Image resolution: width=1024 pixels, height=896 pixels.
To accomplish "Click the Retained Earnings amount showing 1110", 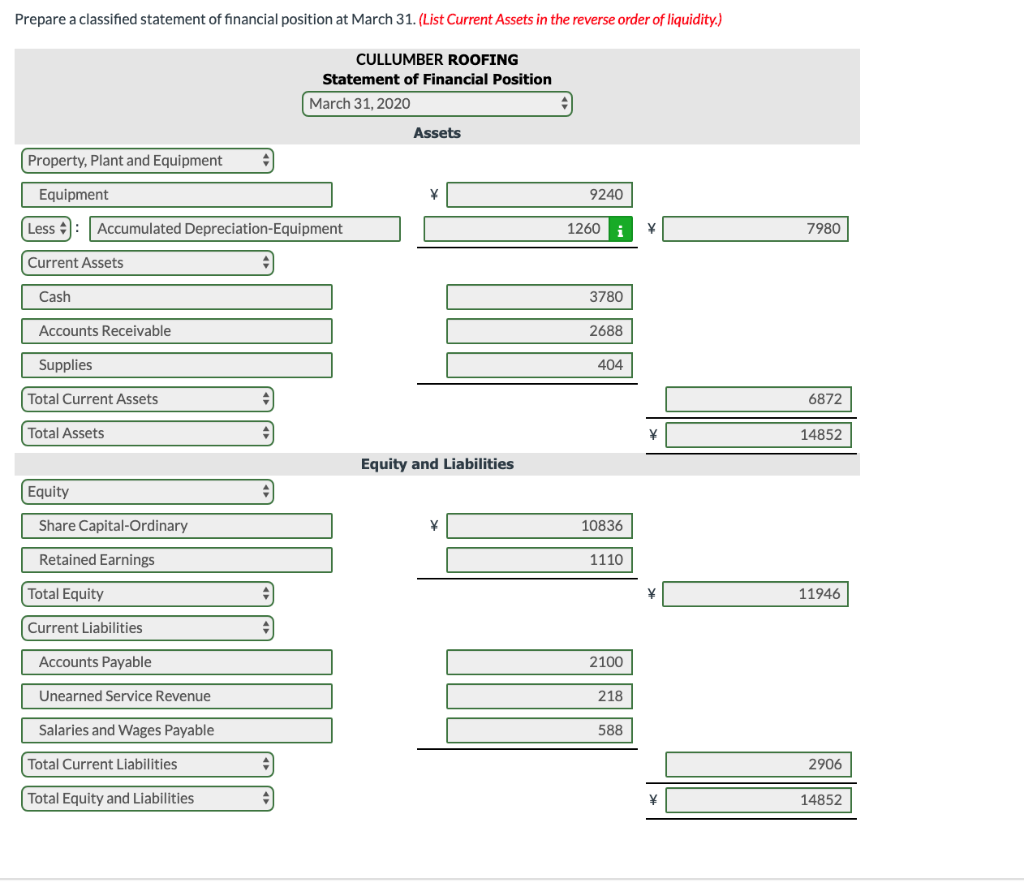I will (x=539, y=559).
